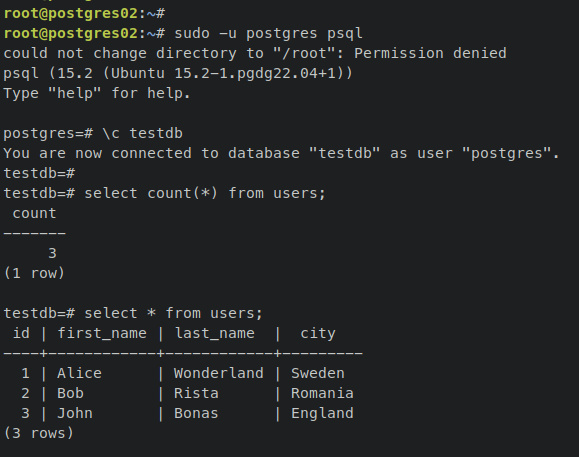Click the Romania city cell
579x457 pixels.
tap(322, 394)
